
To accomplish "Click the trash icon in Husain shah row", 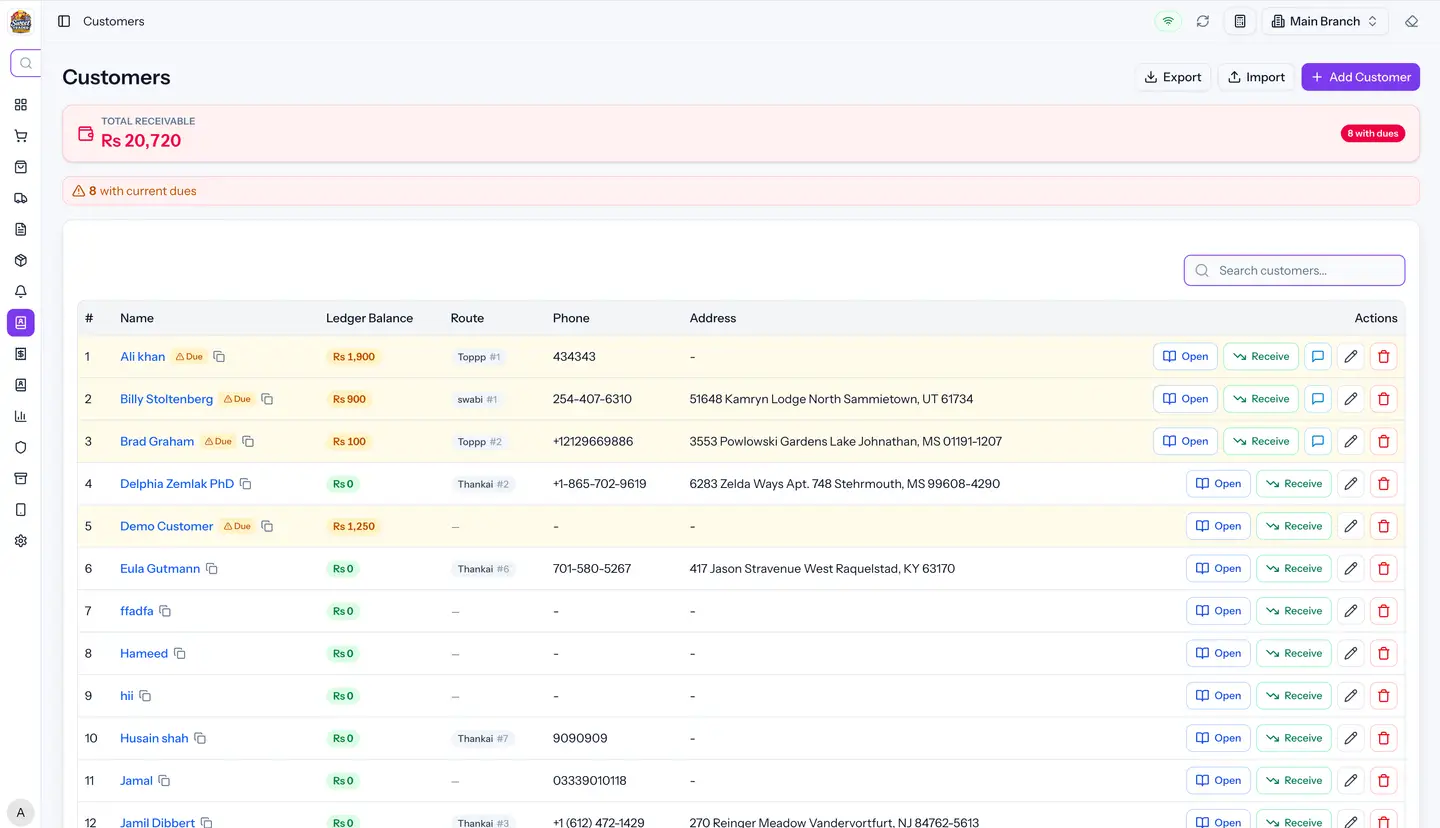I will coord(1384,738).
